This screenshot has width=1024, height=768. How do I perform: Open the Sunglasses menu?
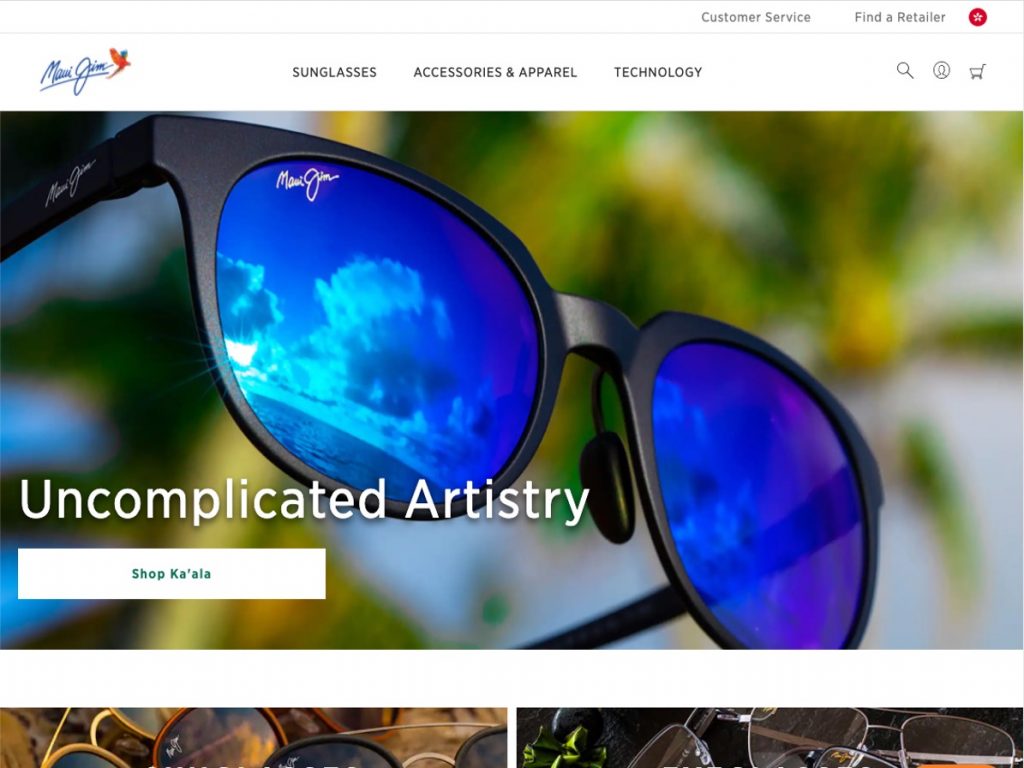click(x=334, y=72)
